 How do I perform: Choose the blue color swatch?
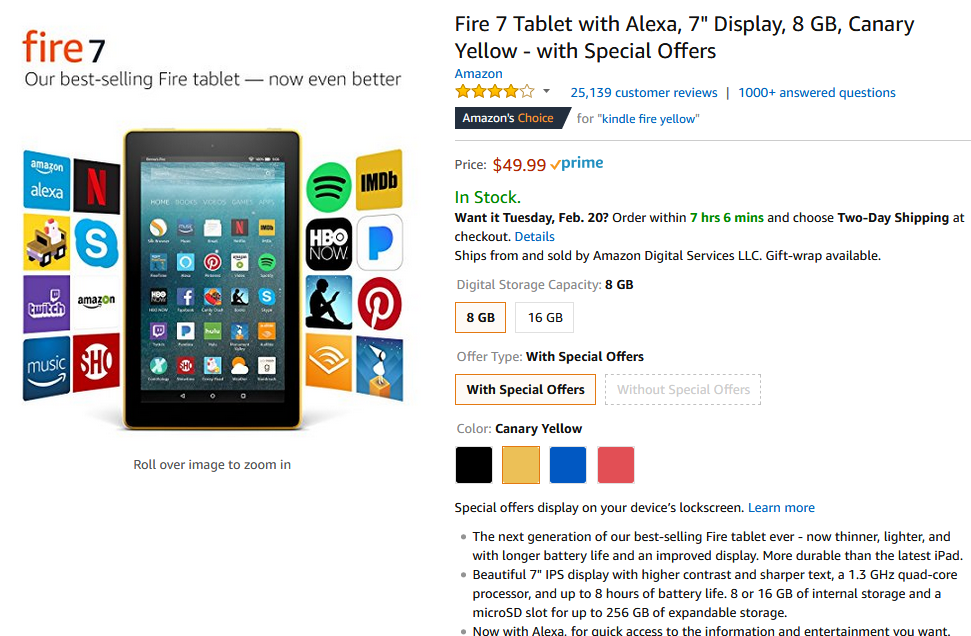click(568, 465)
